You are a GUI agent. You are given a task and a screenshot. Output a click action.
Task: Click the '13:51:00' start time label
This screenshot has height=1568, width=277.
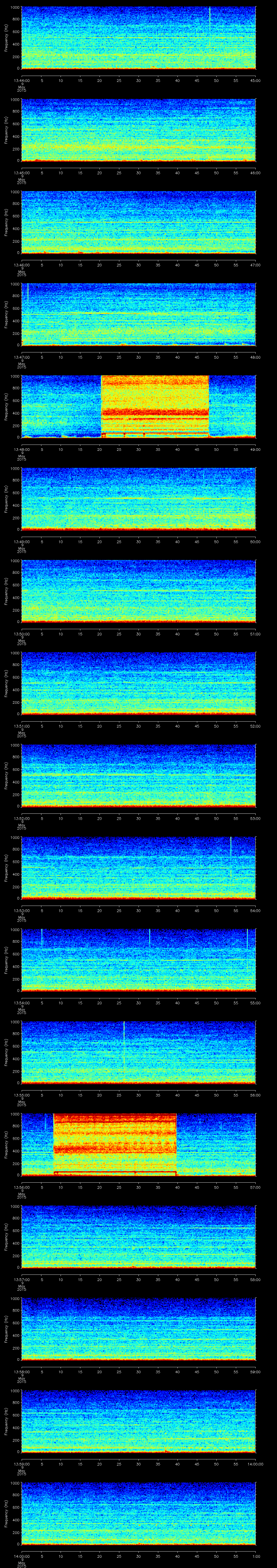click(21, 726)
